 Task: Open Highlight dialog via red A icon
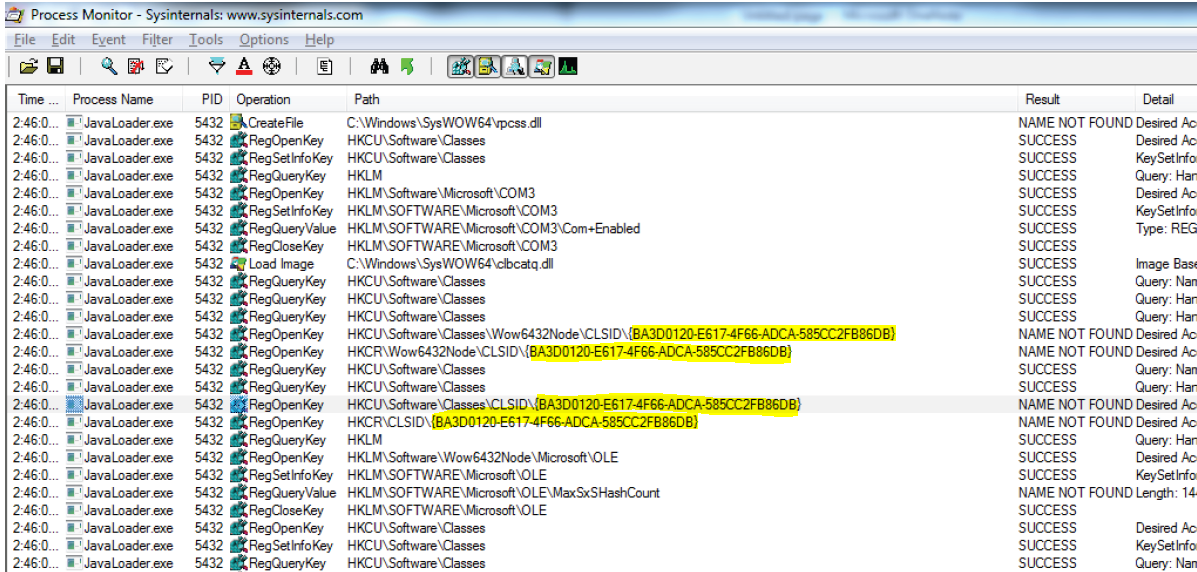coord(244,67)
